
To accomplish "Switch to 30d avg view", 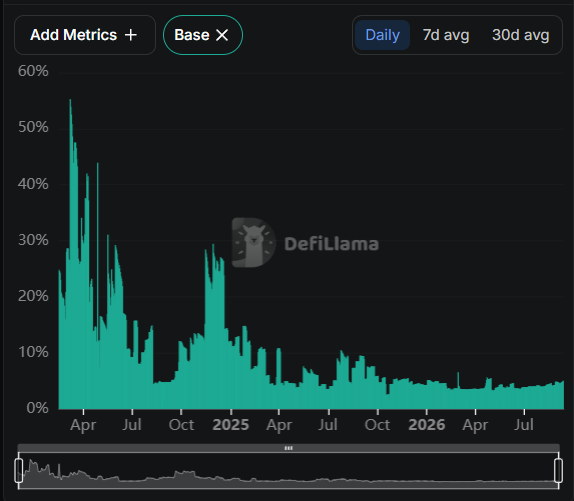I will [520, 35].
